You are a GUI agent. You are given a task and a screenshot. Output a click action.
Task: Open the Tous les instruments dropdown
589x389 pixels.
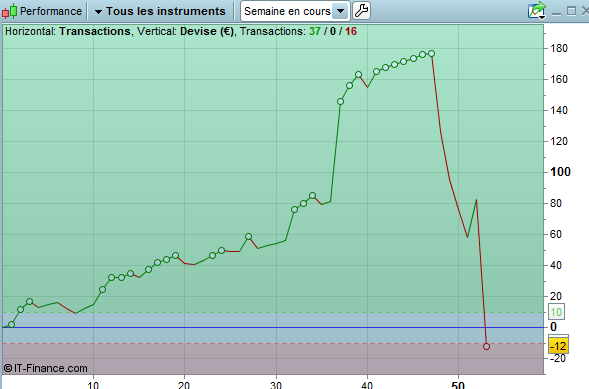click(160, 11)
